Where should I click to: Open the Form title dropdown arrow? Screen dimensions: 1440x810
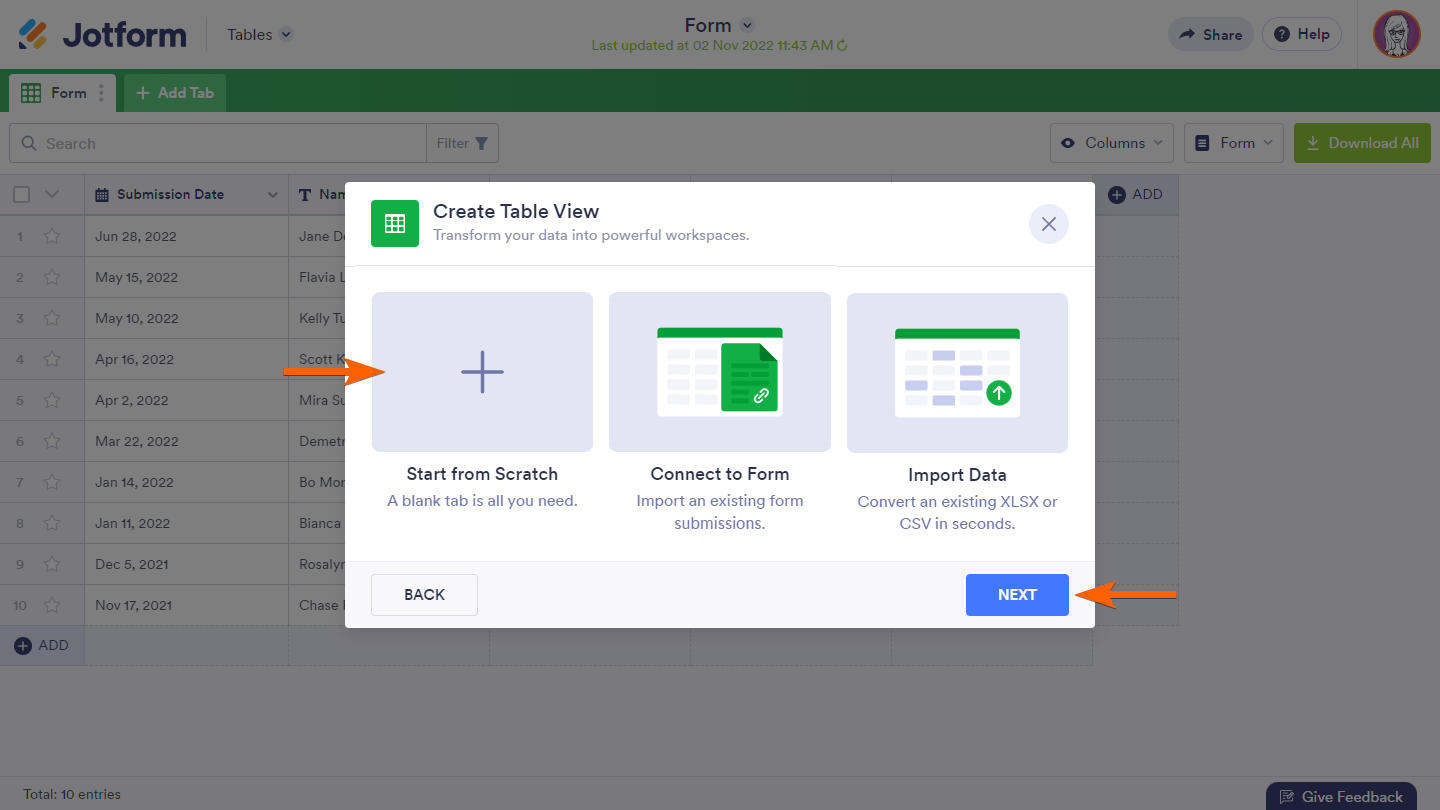tap(747, 26)
